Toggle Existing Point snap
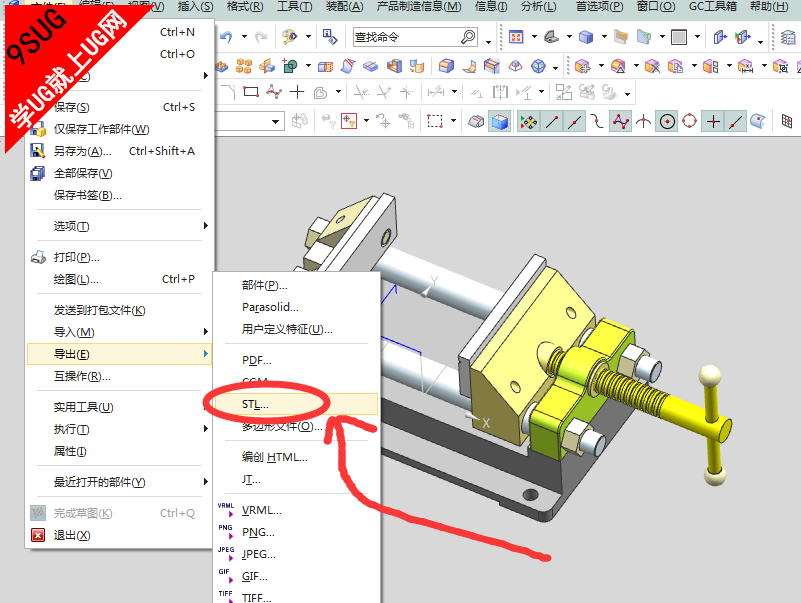This screenshot has height=603, width=801. click(713, 122)
